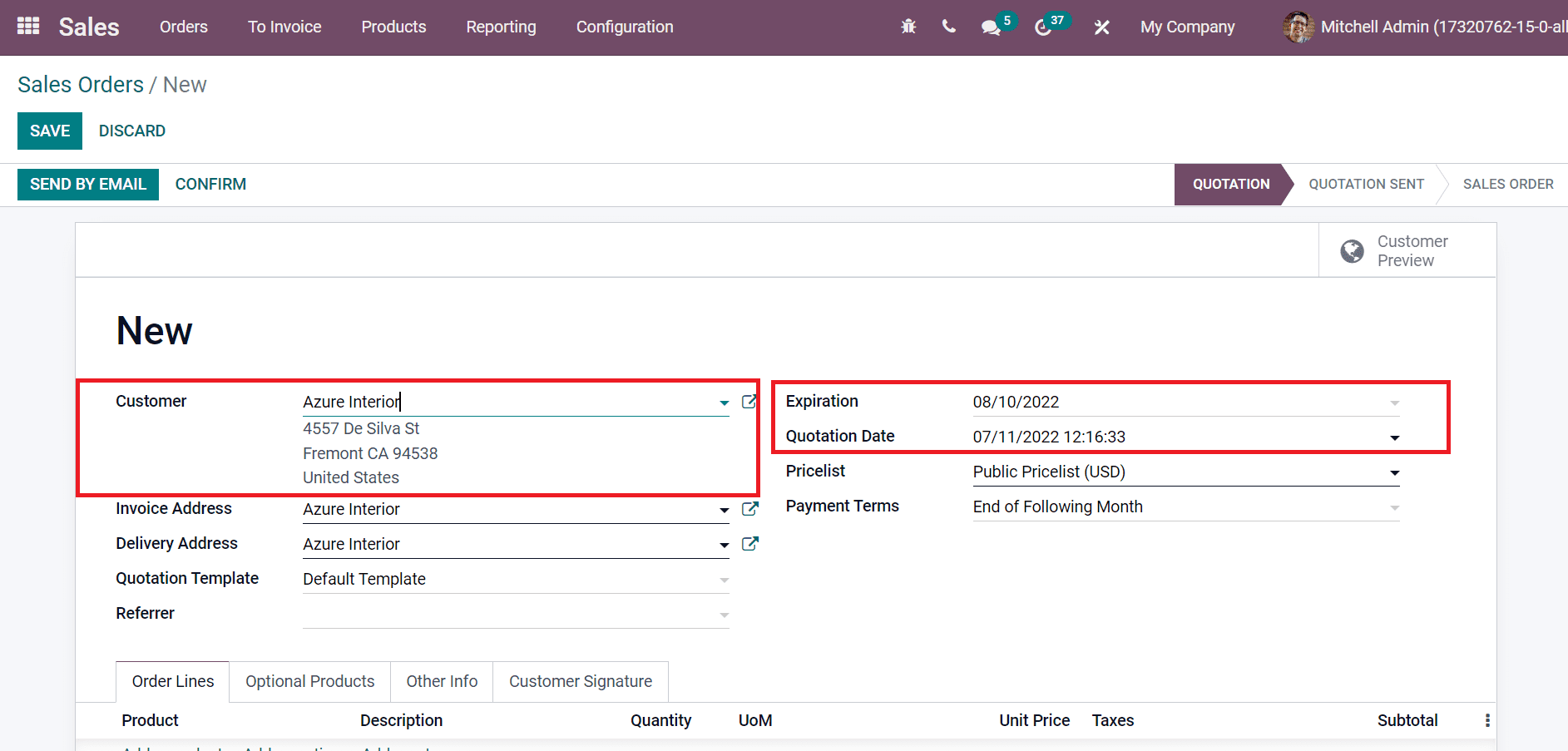This screenshot has width=1568, height=751.
Task: Open the debug bug icon menu
Action: click(x=908, y=27)
